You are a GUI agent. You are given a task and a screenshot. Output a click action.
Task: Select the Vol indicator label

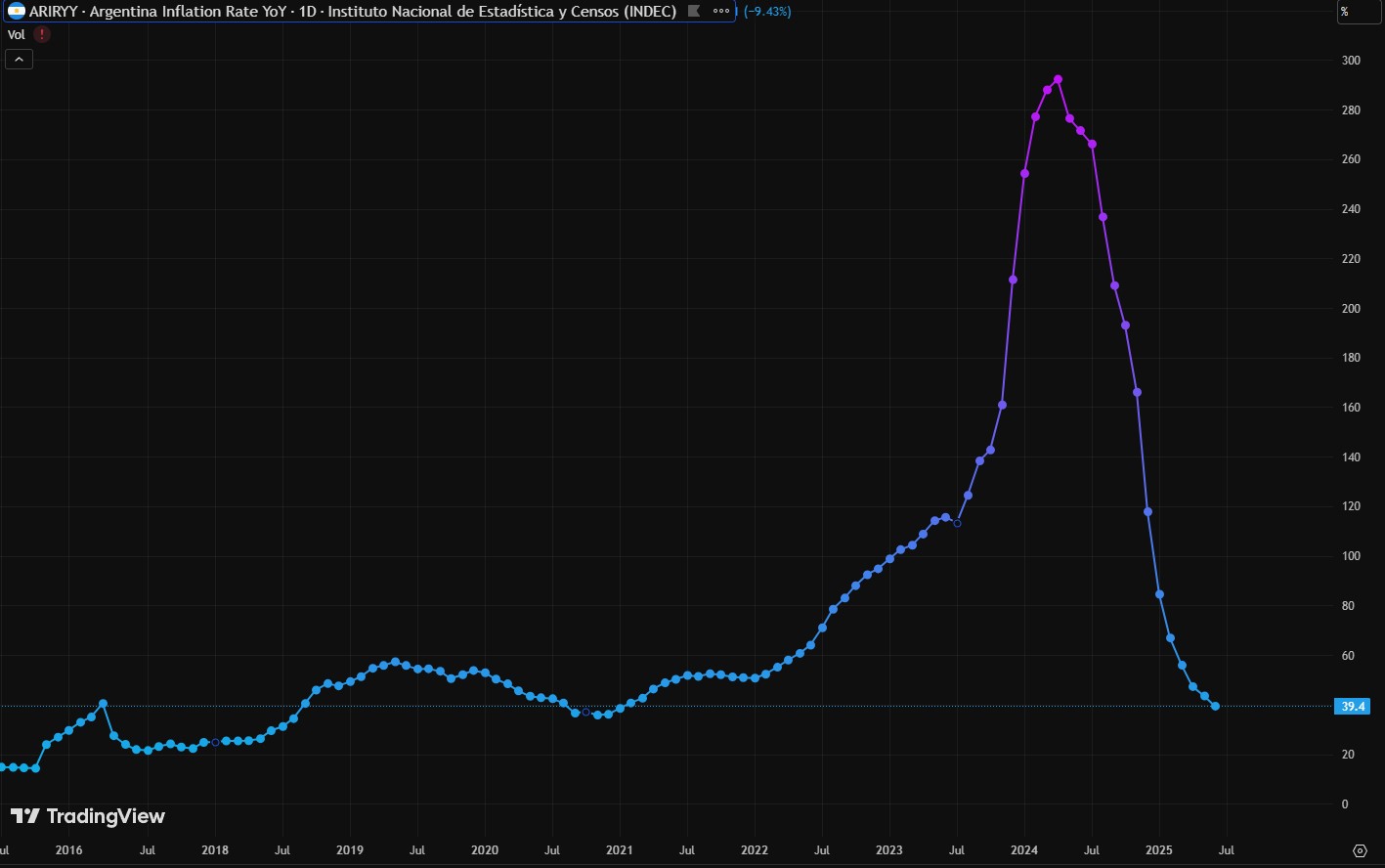17,34
